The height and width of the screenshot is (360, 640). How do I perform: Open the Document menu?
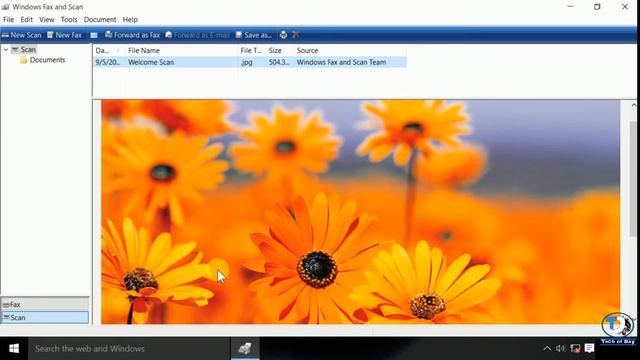coord(100,20)
